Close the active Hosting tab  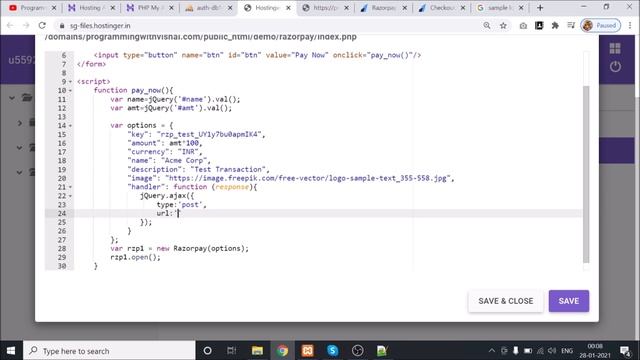tap(288, 8)
